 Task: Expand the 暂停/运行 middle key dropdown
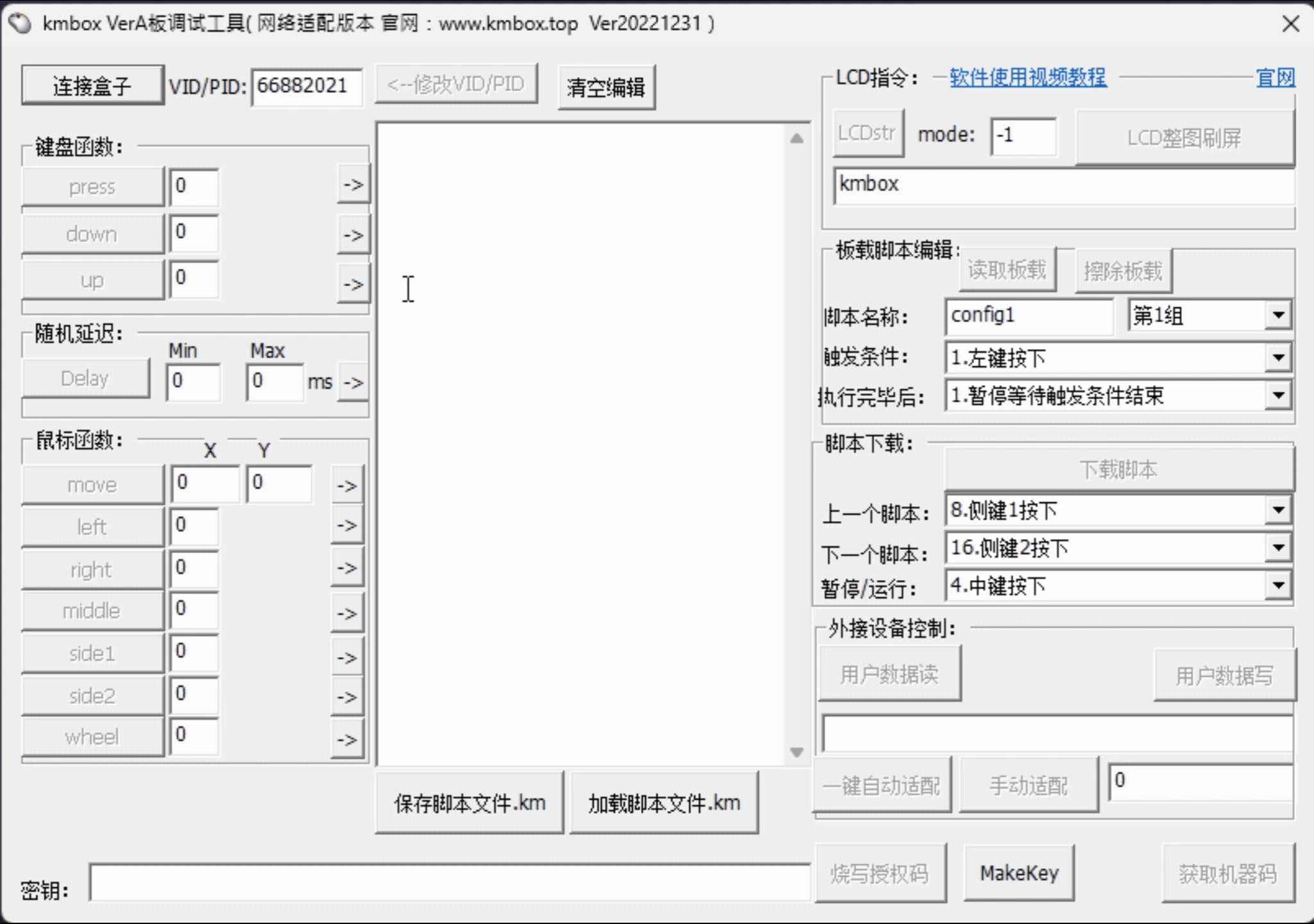[x=1278, y=585]
